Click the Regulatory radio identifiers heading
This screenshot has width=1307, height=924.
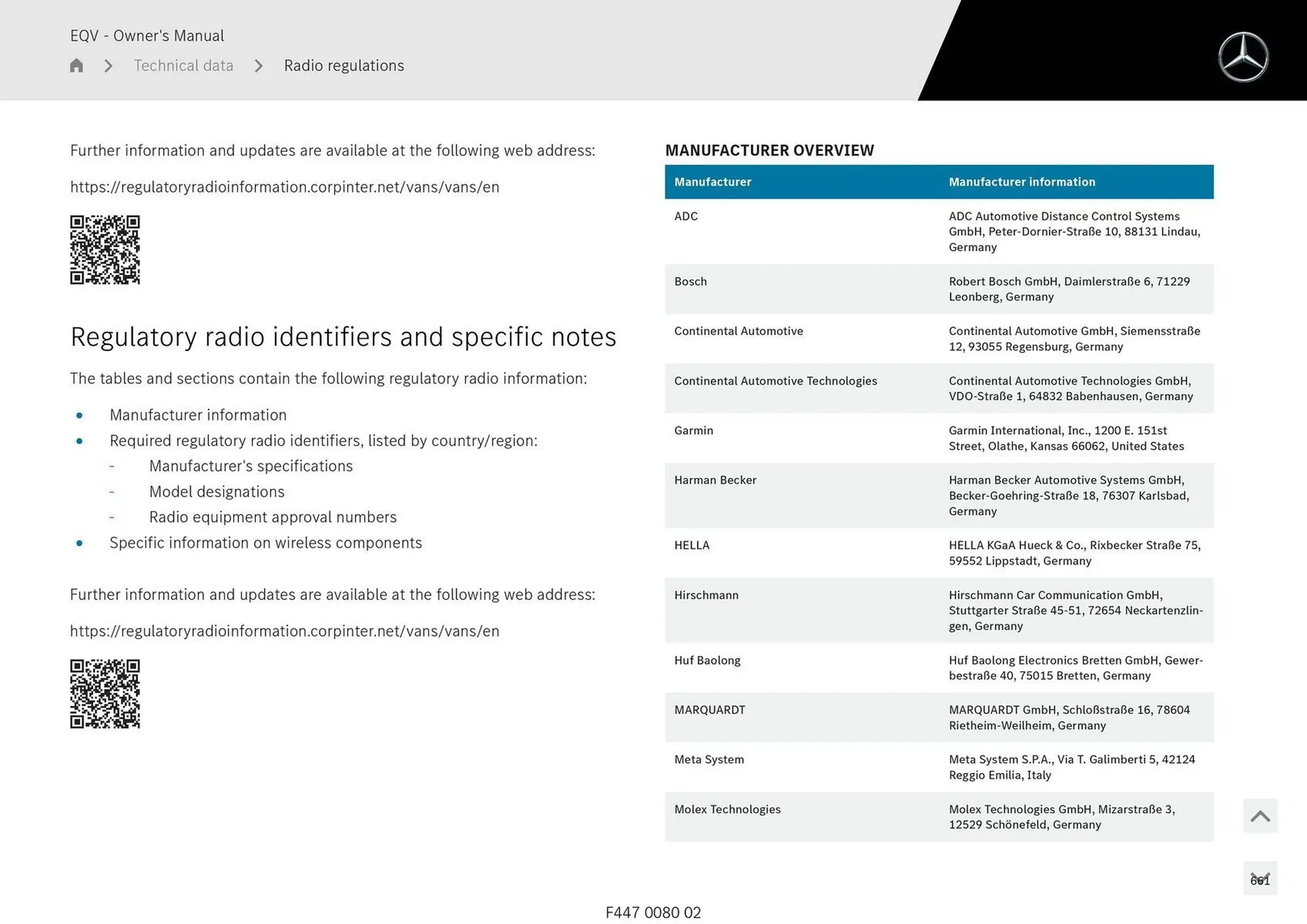click(x=343, y=337)
